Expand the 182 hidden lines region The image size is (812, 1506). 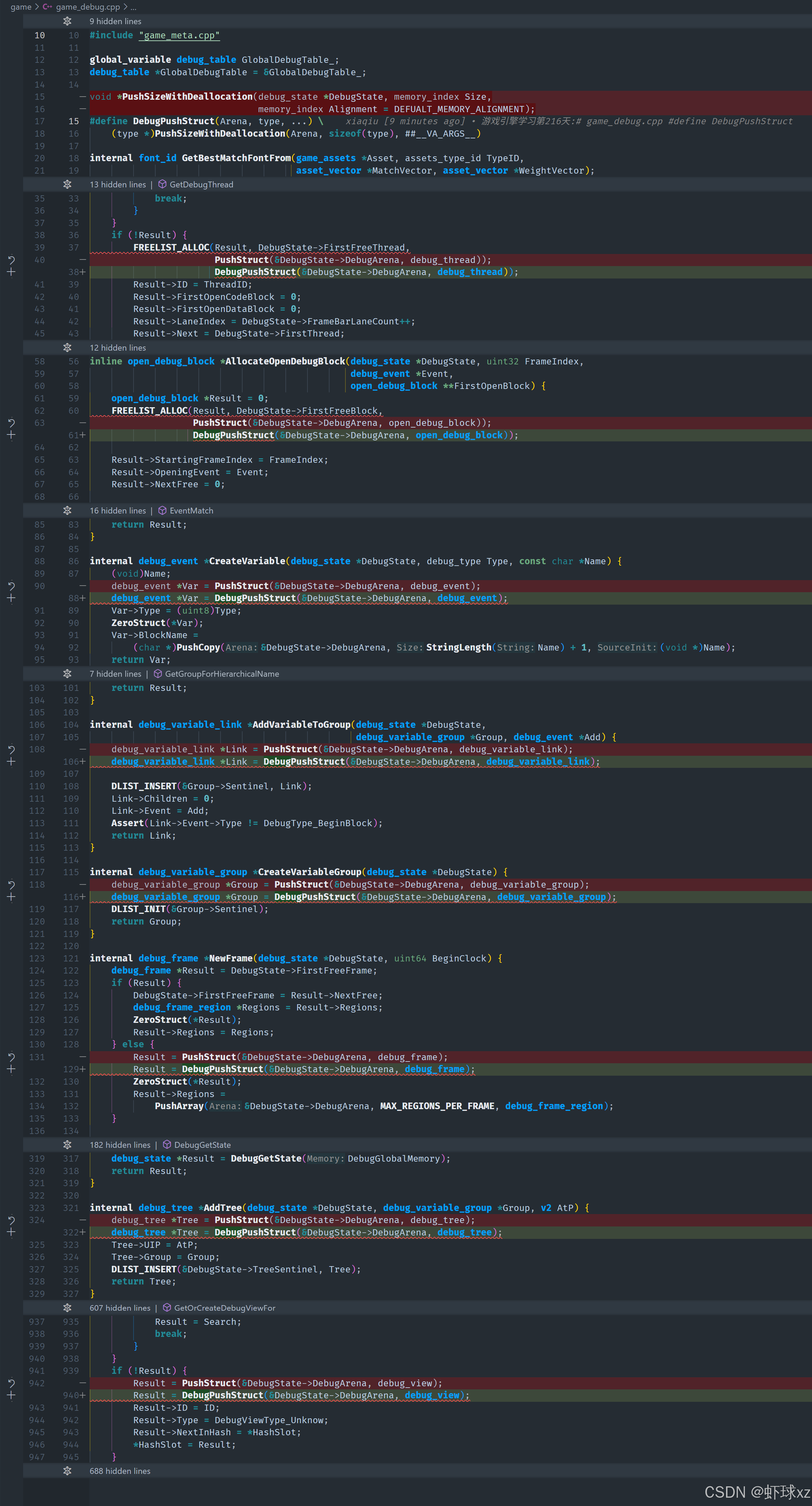point(67,1145)
